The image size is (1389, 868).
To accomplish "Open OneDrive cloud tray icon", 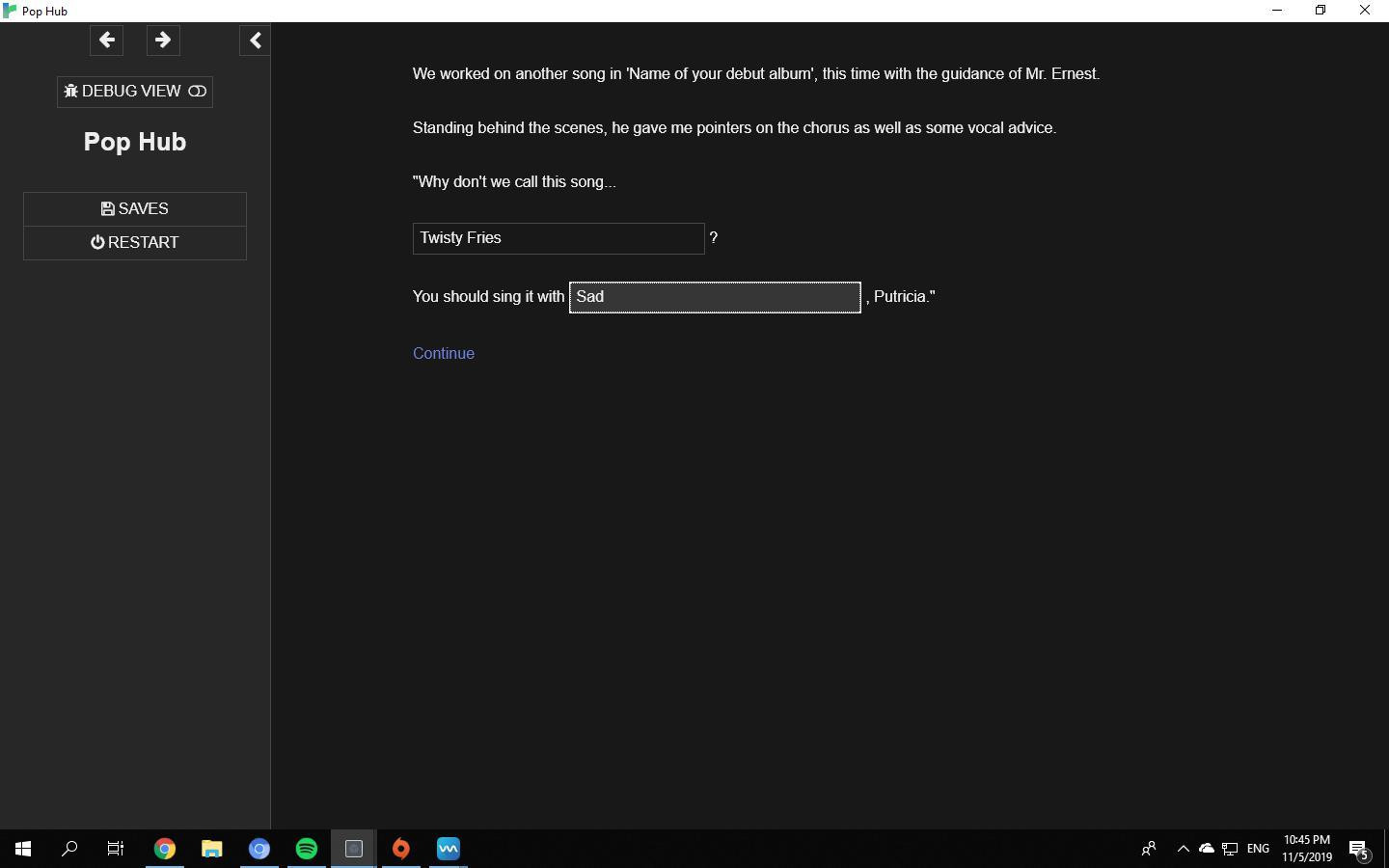I will click(1207, 849).
